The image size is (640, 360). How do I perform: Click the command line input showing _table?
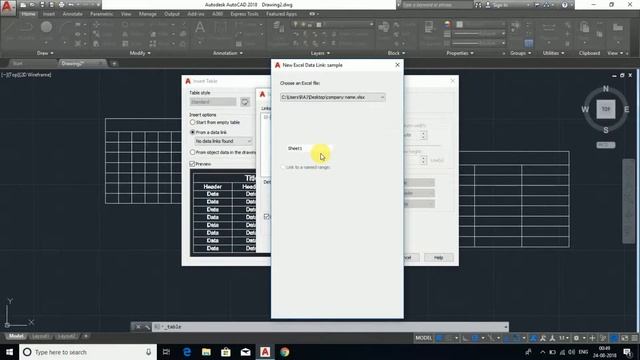(331, 327)
